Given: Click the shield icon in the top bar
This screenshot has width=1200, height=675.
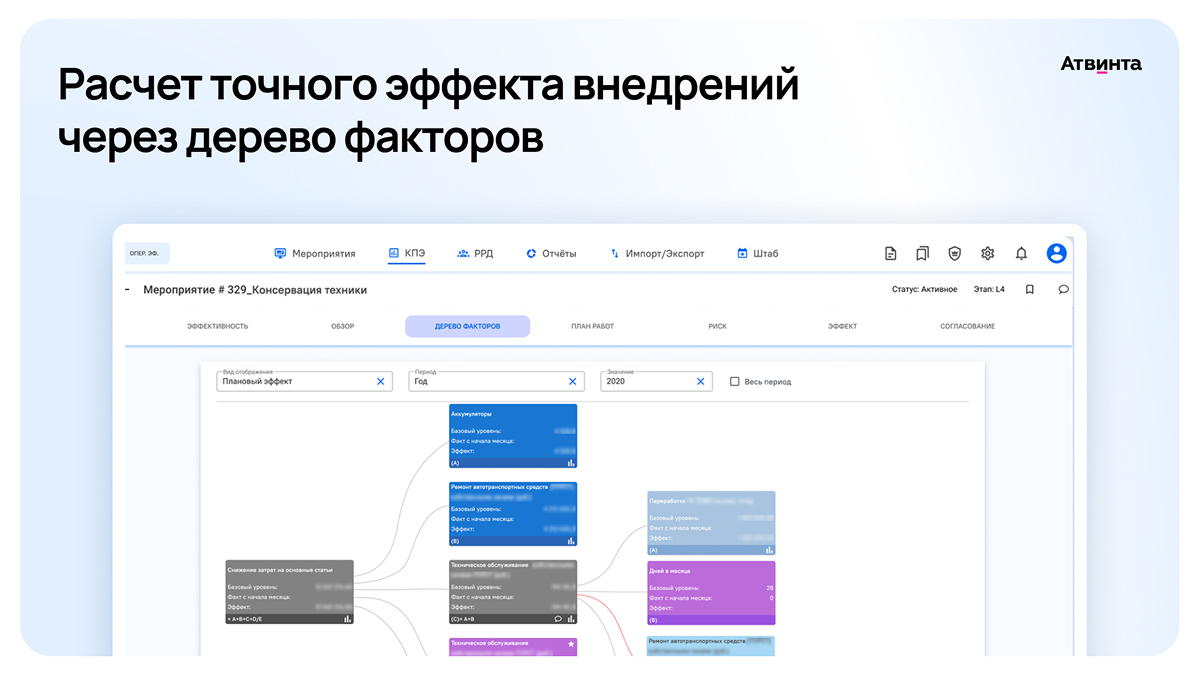Looking at the screenshot, I should click(954, 254).
